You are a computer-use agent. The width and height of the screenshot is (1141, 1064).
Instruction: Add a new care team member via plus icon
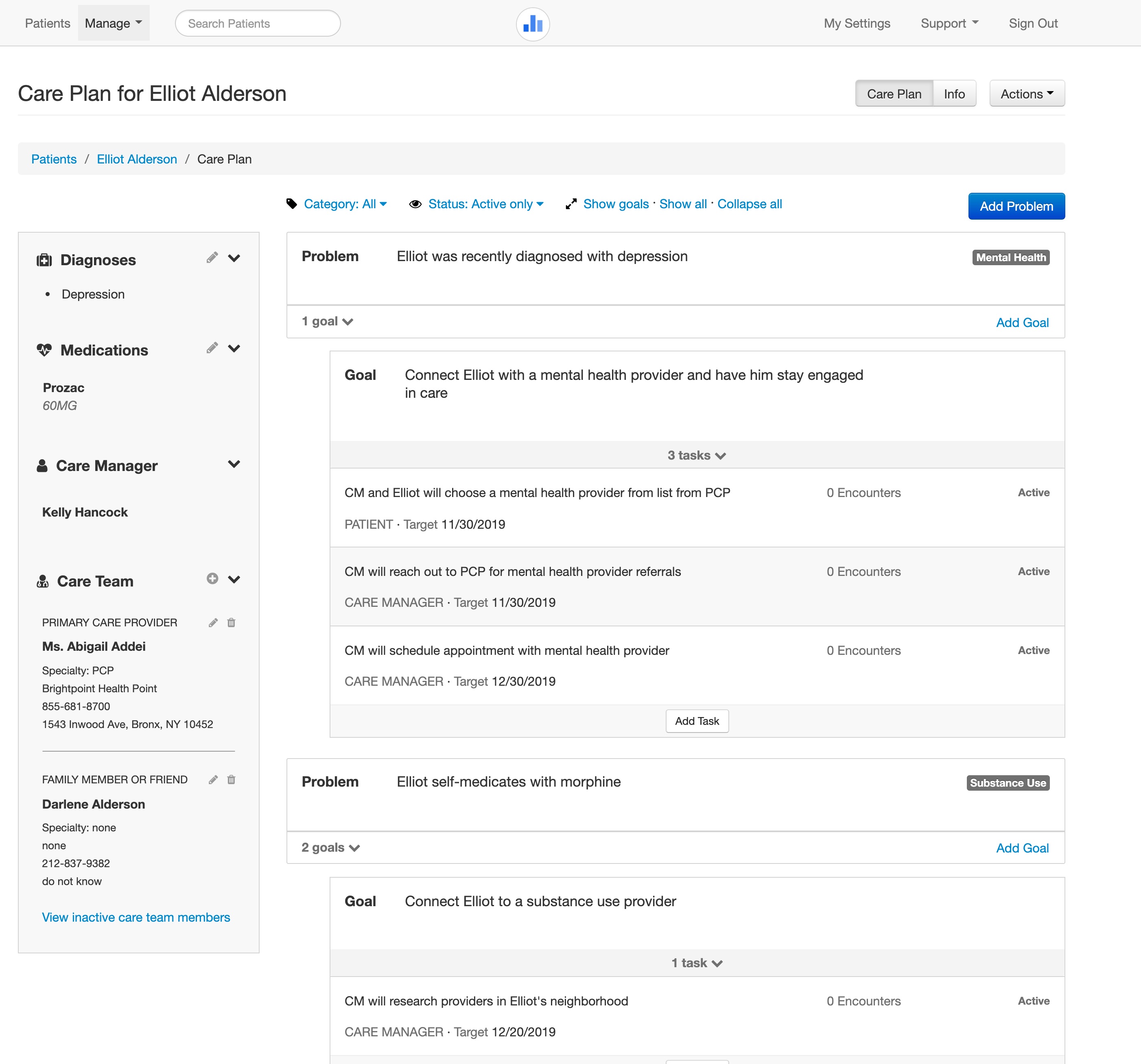click(212, 579)
